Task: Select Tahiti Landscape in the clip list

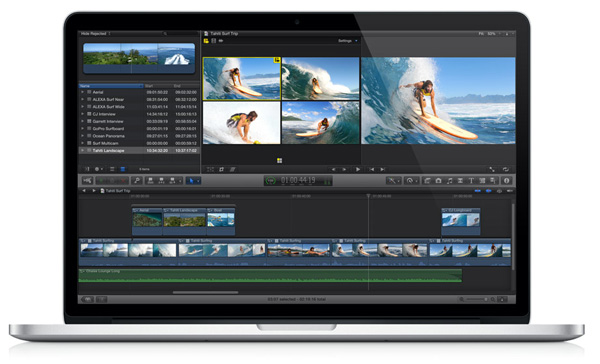Action: point(139,150)
